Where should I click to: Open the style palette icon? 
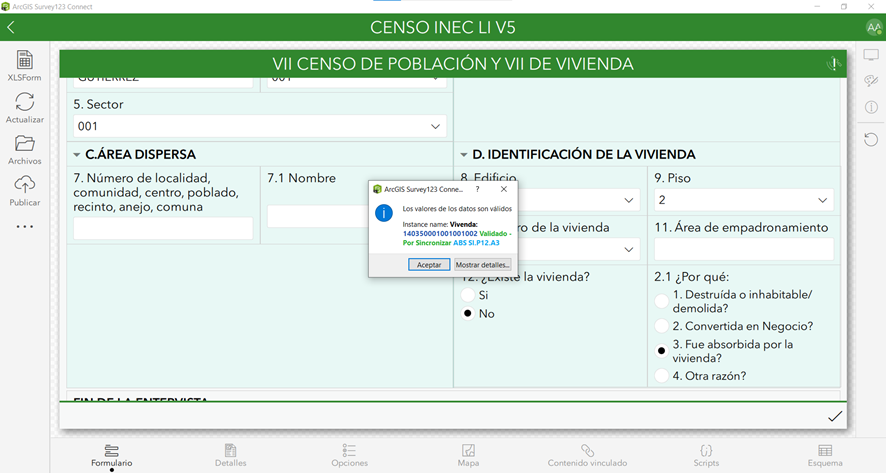tap(871, 81)
